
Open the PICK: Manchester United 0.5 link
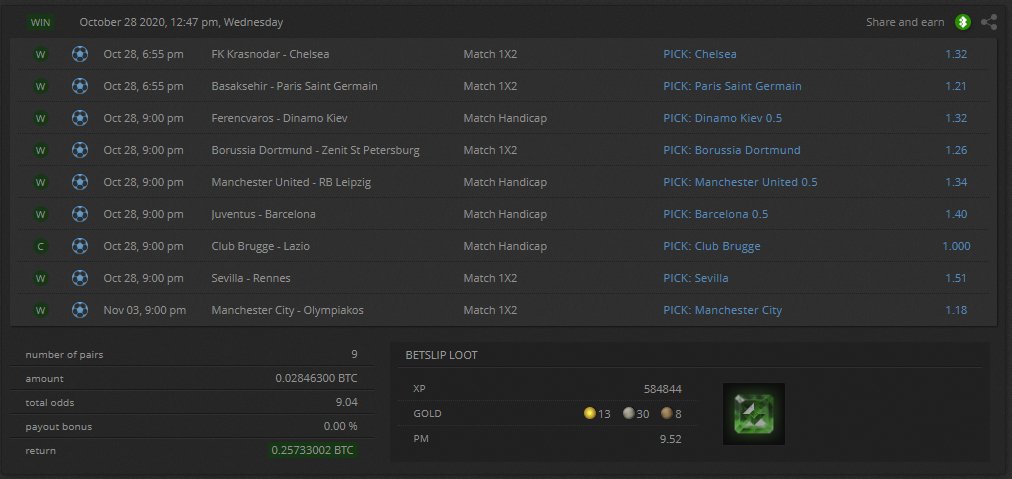click(740, 182)
